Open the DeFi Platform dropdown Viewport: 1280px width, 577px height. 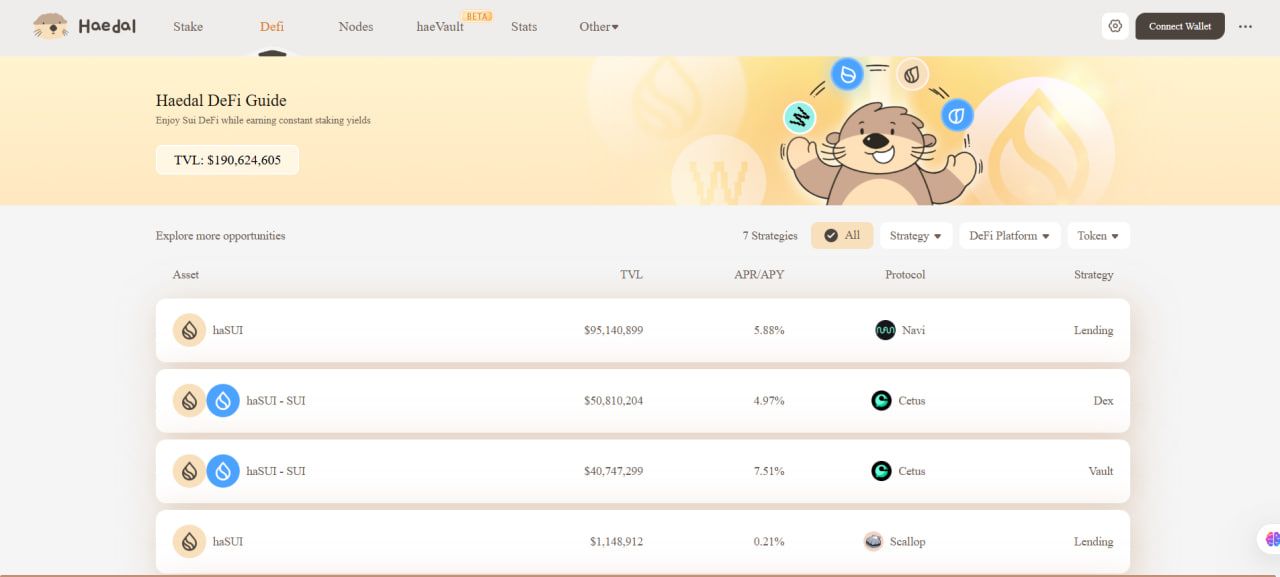(x=1009, y=236)
